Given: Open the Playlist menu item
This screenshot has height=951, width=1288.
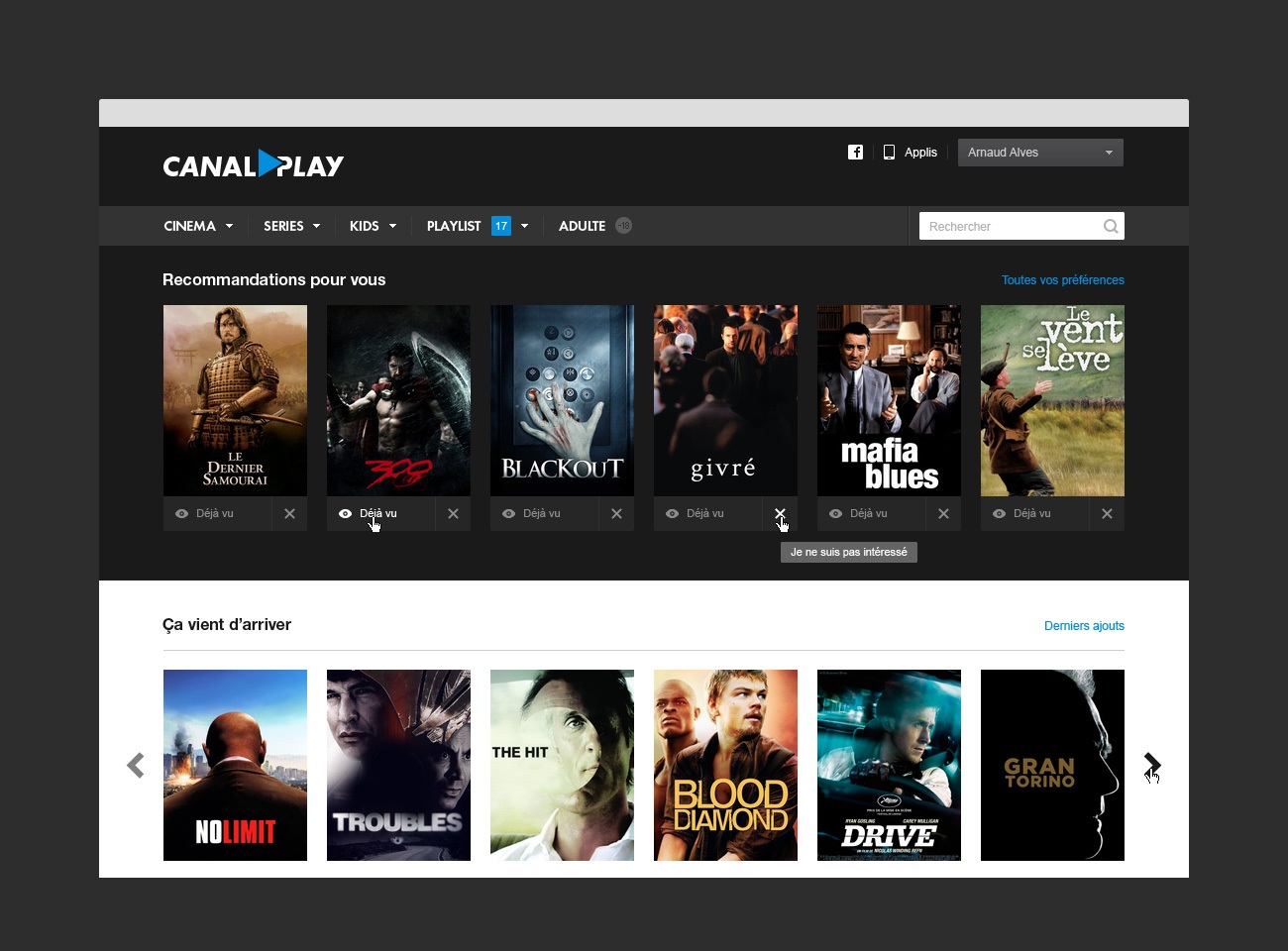Looking at the screenshot, I should [454, 226].
